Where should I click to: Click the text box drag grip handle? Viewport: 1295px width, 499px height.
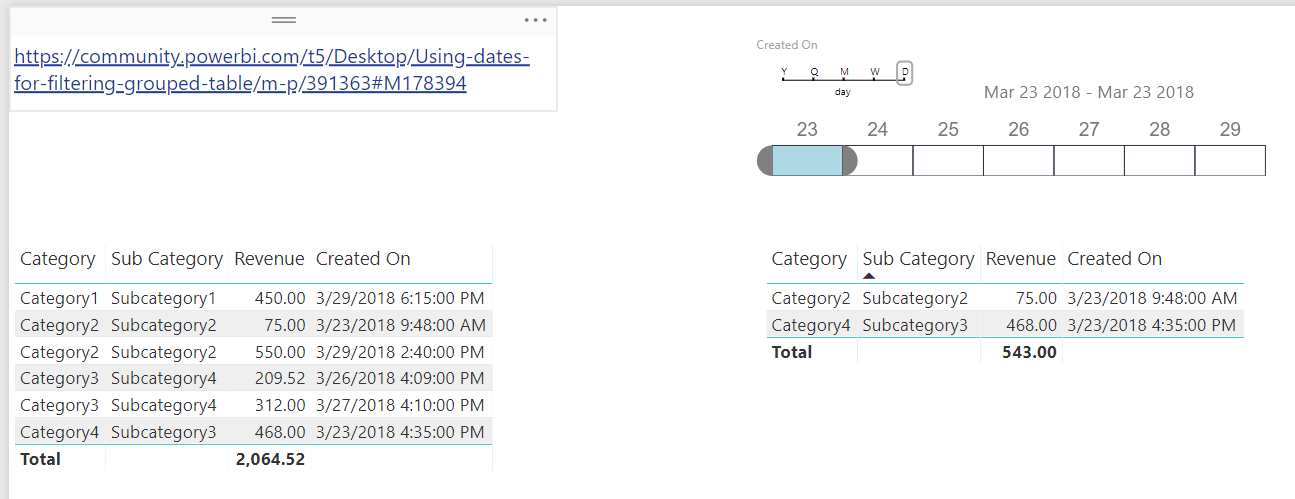click(x=284, y=20)
